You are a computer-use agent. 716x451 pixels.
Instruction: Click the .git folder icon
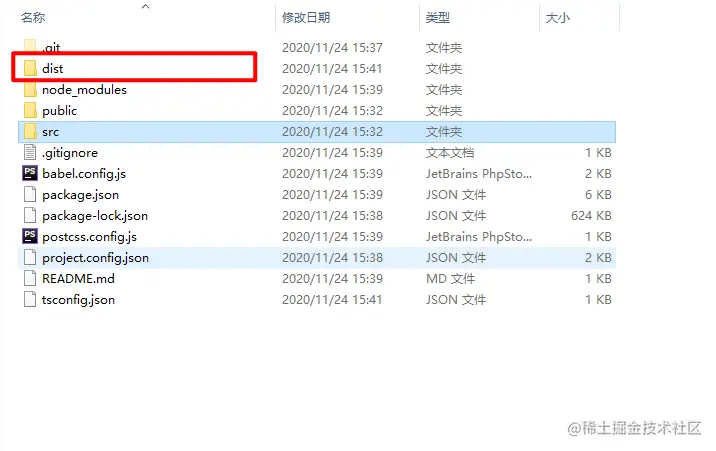pos(30,47)
